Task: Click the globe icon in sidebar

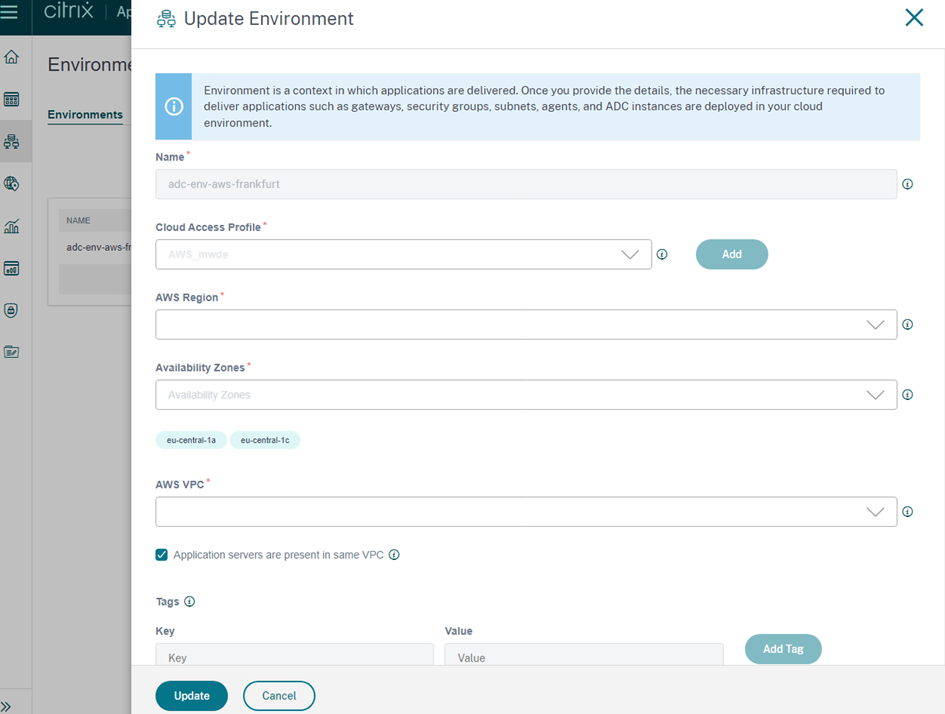Action: (12, 184)
